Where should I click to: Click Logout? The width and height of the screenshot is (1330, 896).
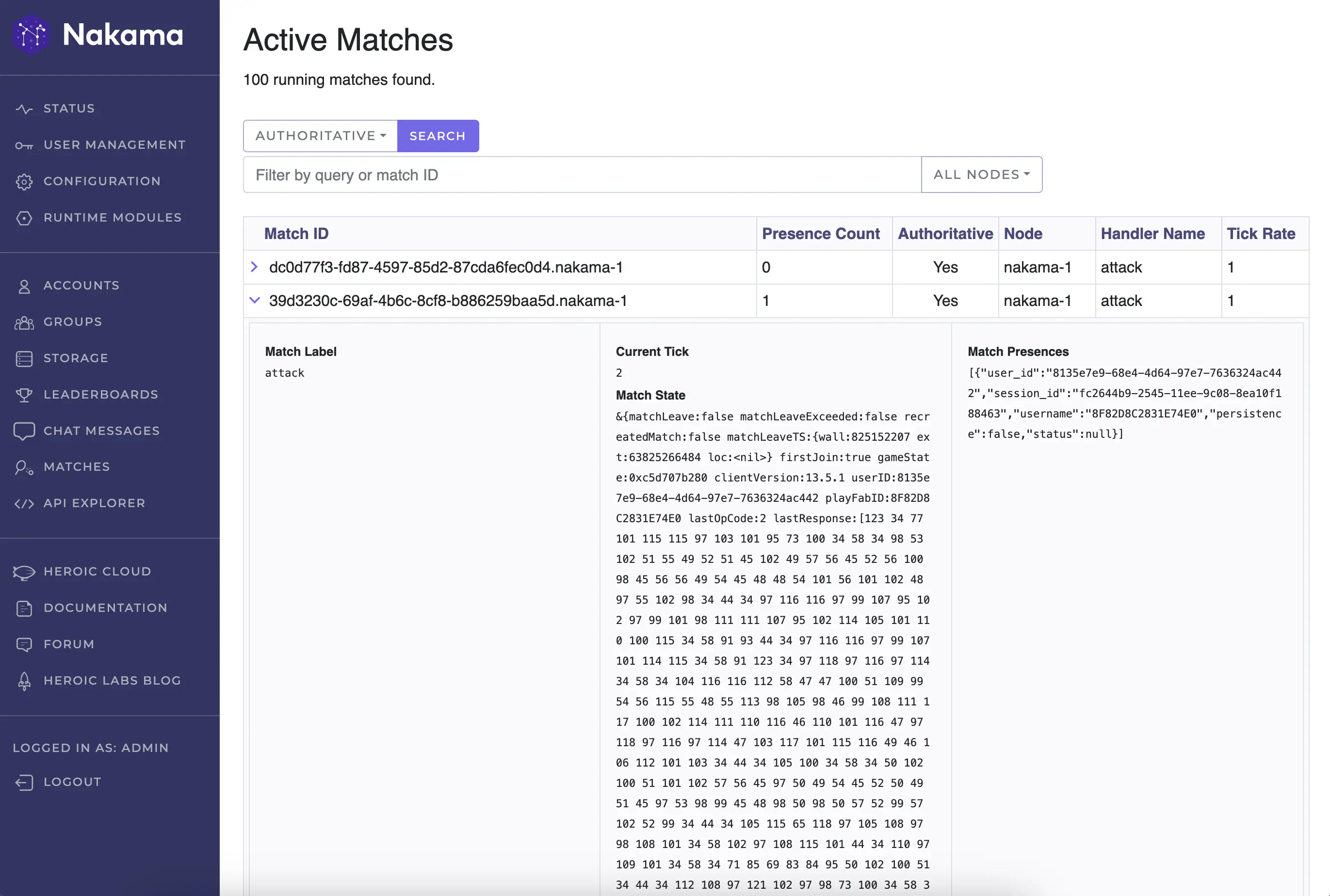pos(72,782)
